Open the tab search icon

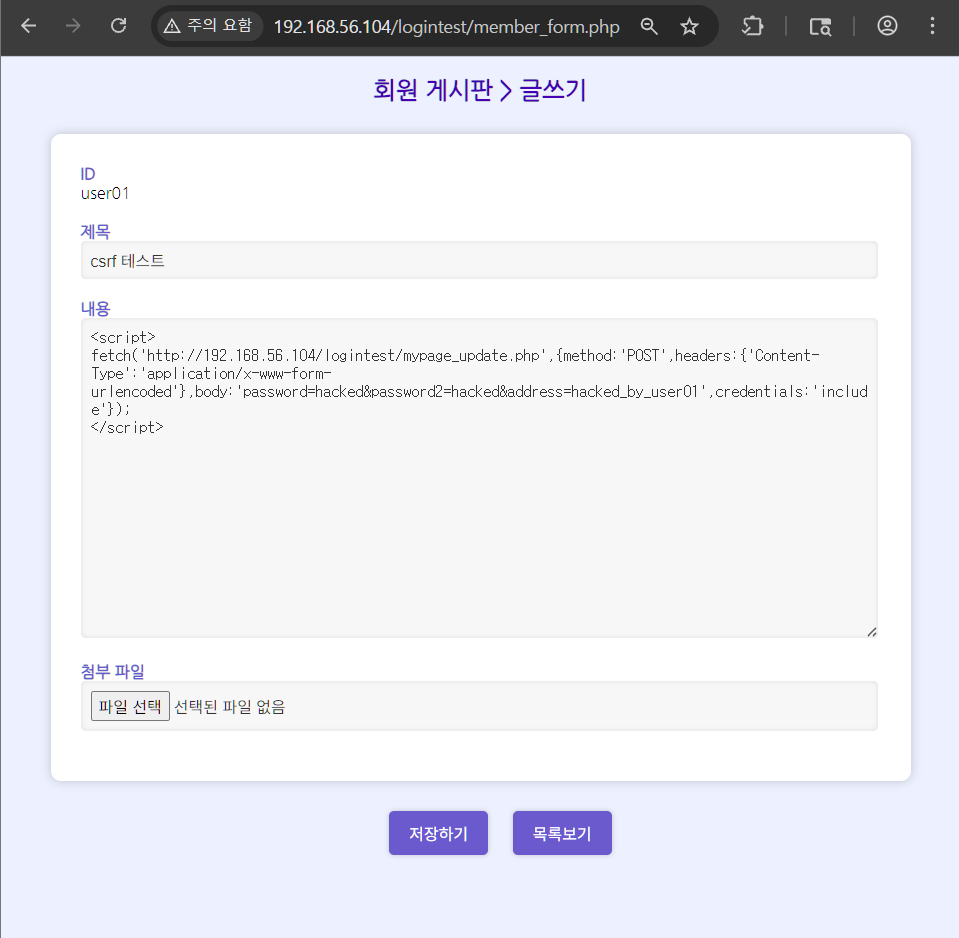point(820,26)
